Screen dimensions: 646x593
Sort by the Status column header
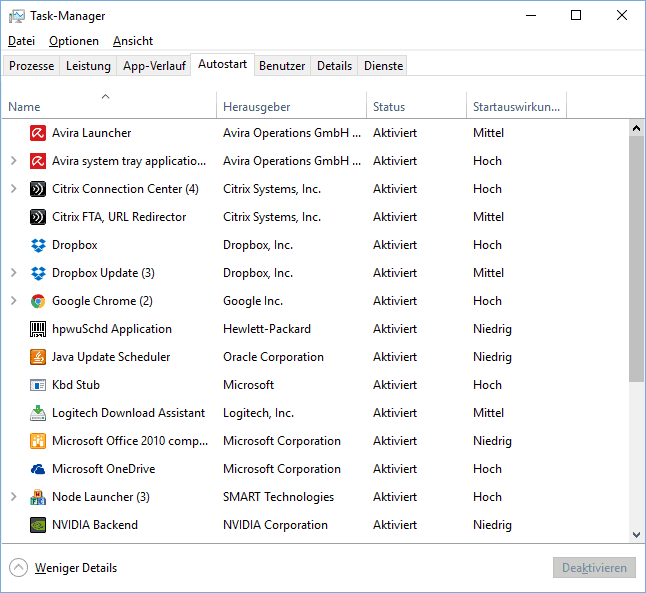click(x=417, y=105)
